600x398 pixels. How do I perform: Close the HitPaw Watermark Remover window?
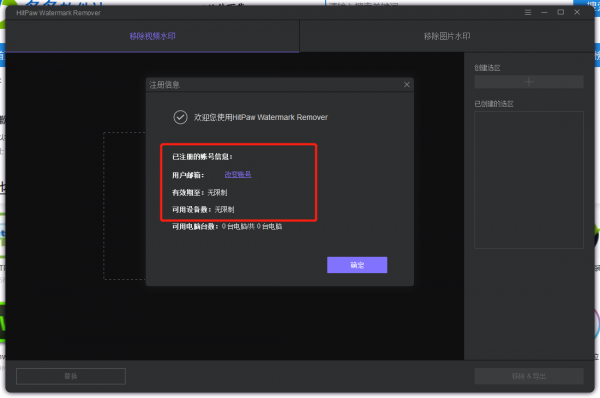point(577,12)
